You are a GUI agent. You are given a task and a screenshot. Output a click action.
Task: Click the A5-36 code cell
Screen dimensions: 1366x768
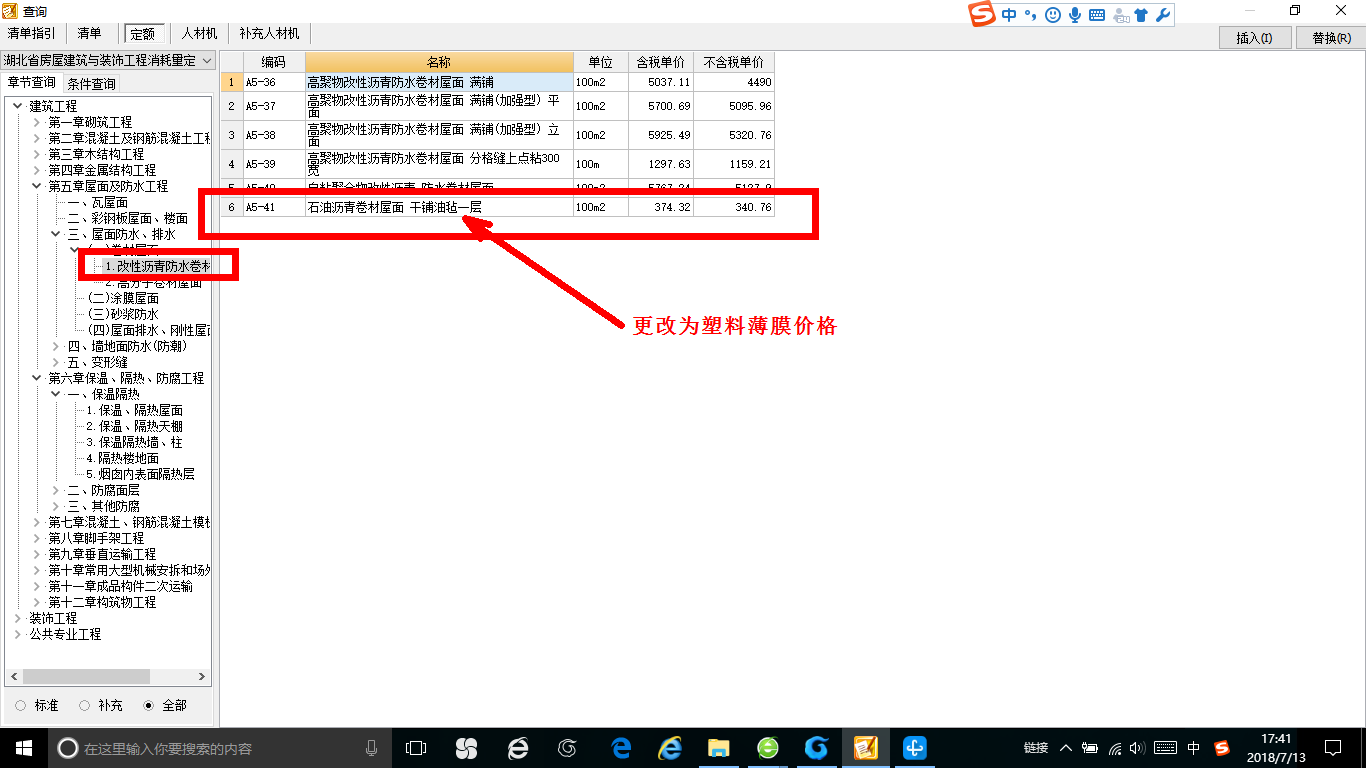pyautogui.click(x=274, y=82)
